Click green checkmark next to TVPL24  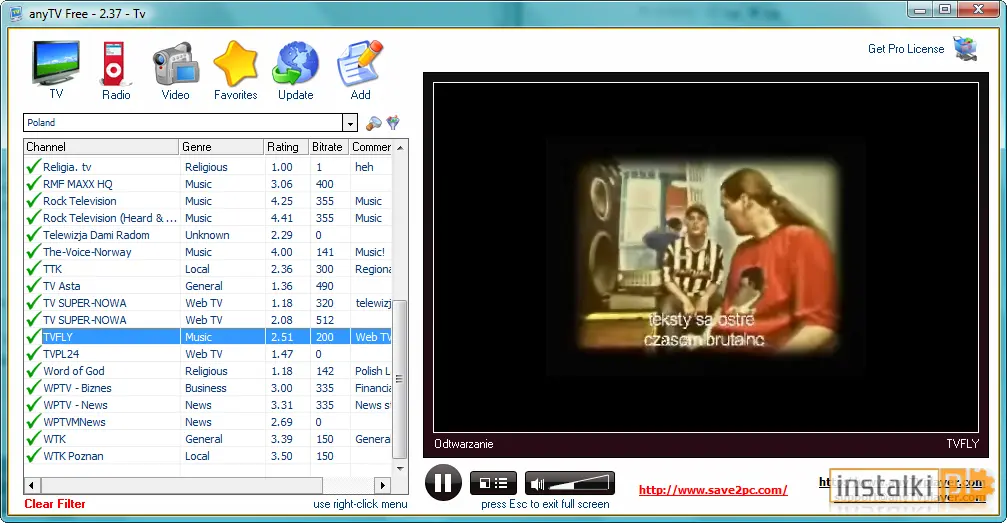tap(33, 354)
